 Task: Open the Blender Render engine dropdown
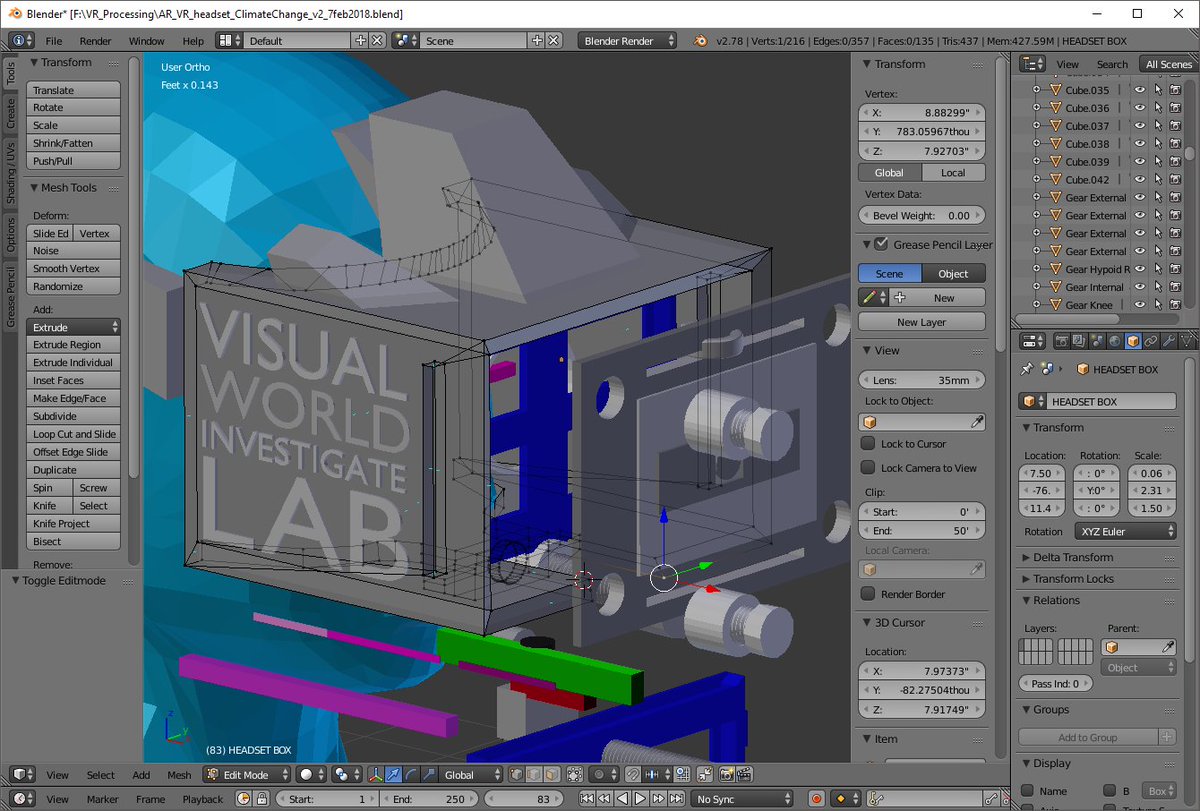pyautogui.click(x=627, y=41)
